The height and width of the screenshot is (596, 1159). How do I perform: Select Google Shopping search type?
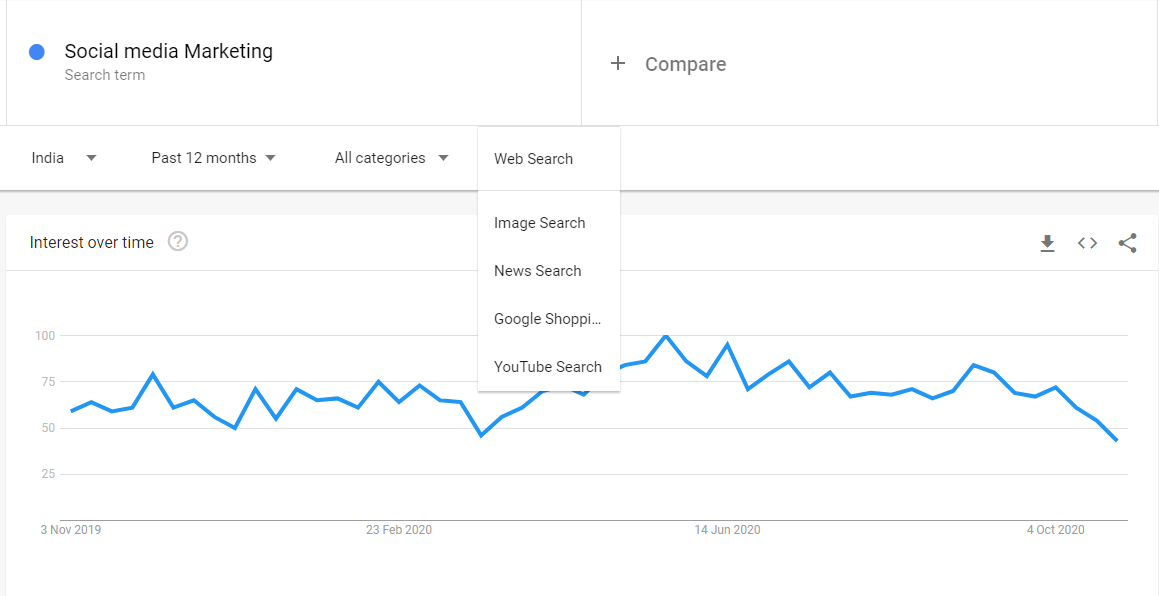click(548, 319)
